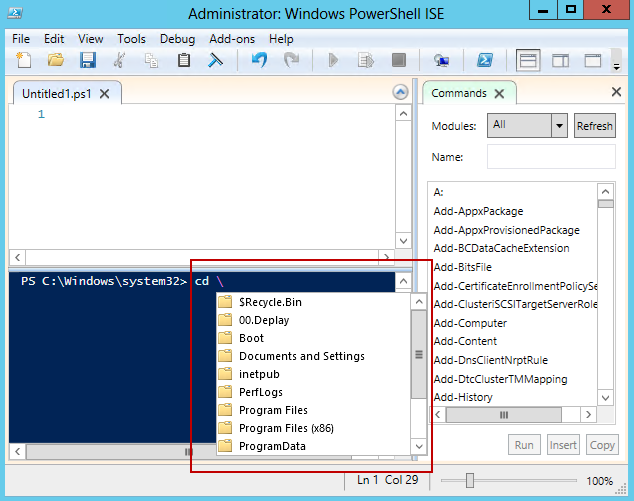Undo the last action
Image resolution: width=634 pixels, height=501 pixels.
click(x=259, y=61)
